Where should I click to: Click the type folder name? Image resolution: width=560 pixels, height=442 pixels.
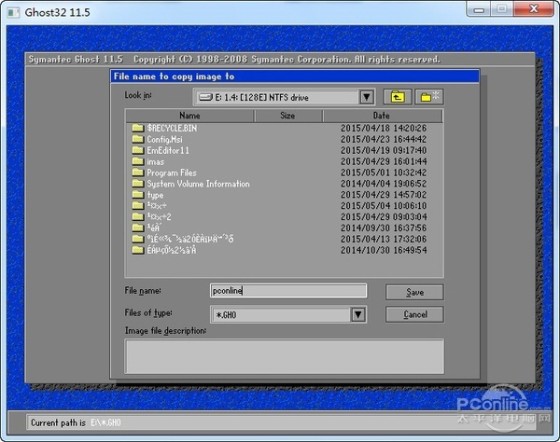(155, 195)
